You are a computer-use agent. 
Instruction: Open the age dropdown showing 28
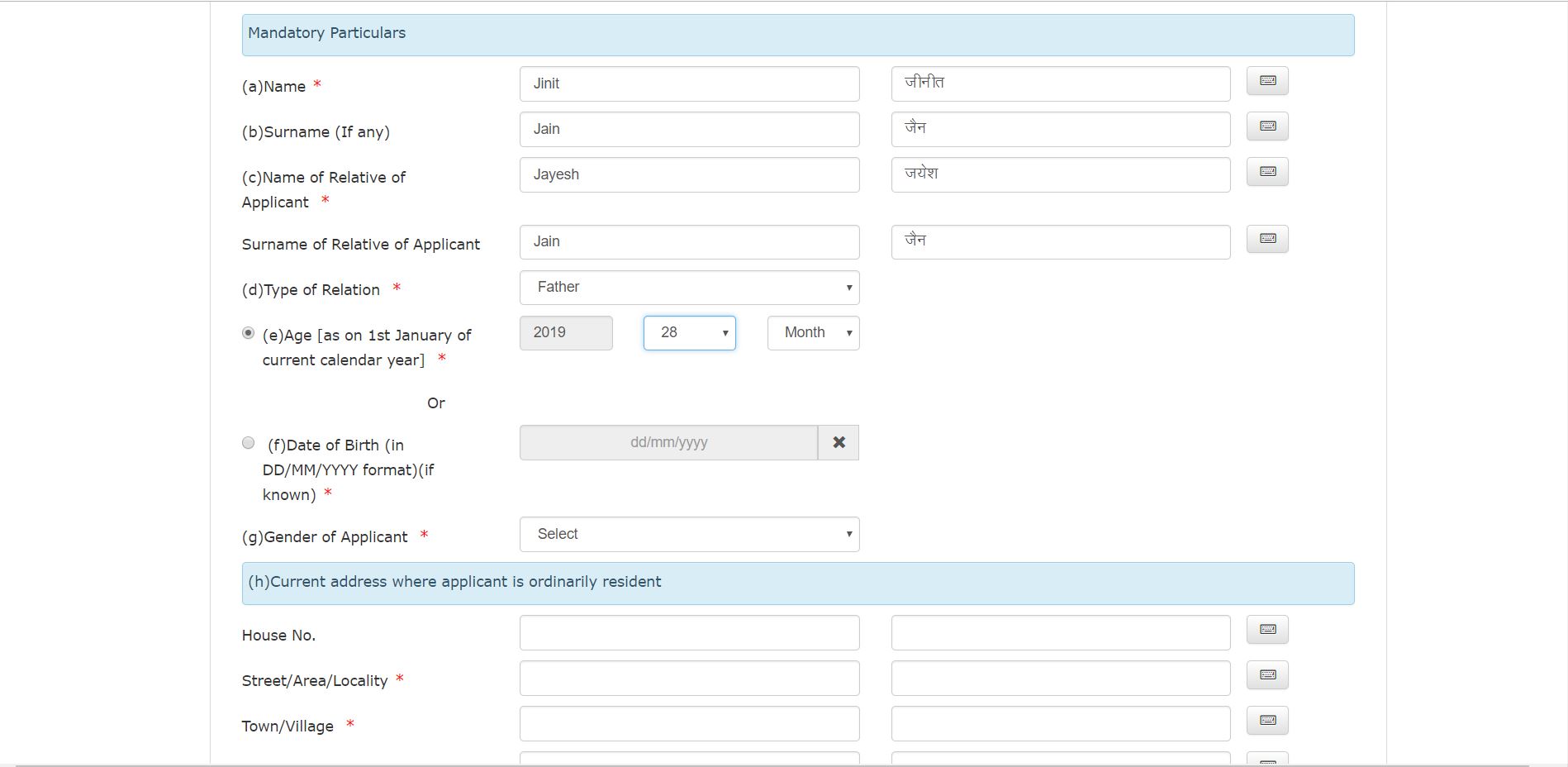pos(689,333)
